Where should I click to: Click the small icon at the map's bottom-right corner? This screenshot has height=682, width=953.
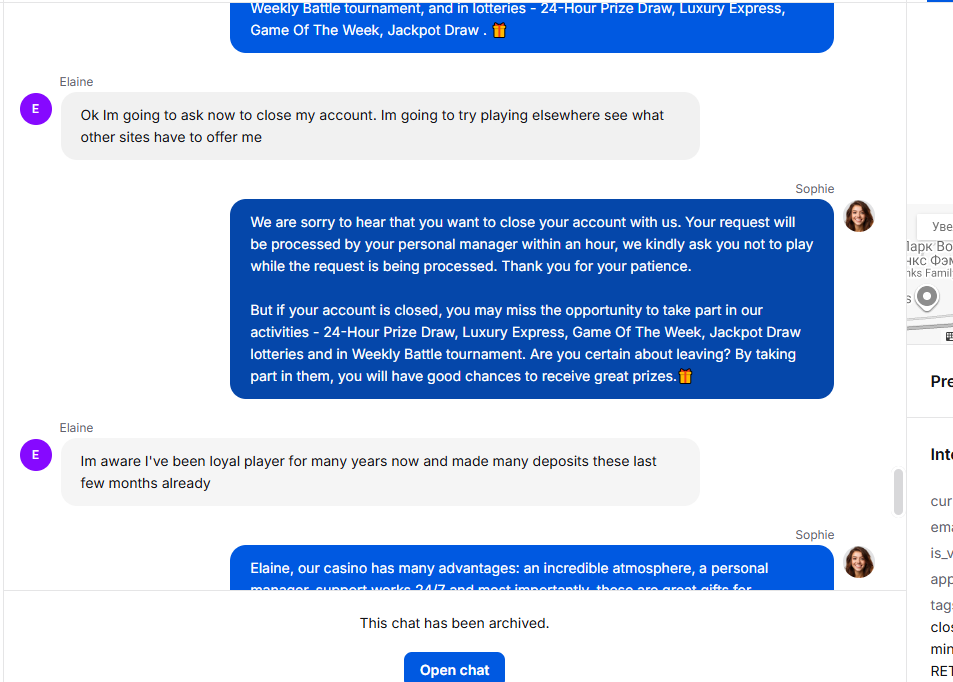point(947,337)
